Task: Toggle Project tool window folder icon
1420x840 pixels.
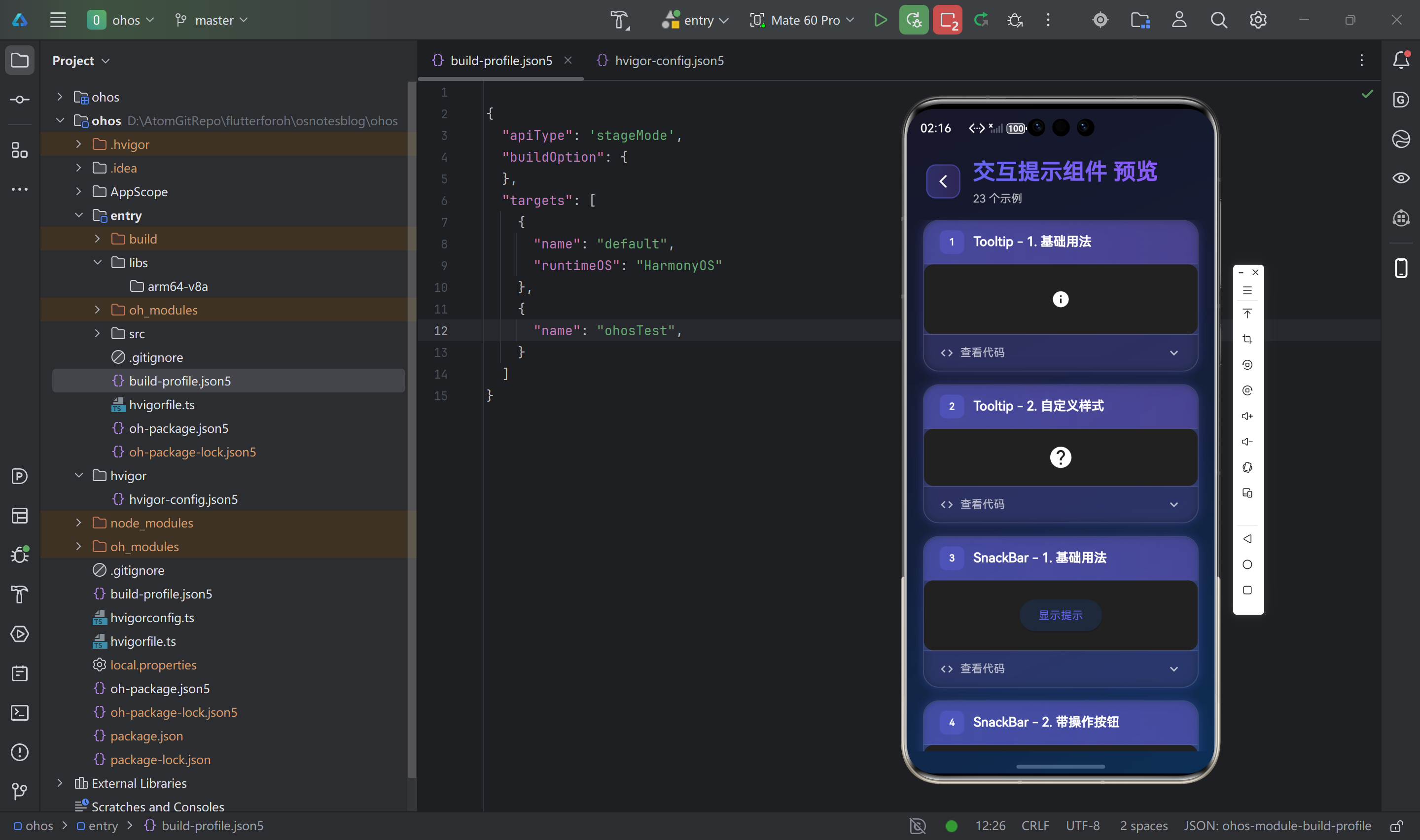Action: pos(20,60)
